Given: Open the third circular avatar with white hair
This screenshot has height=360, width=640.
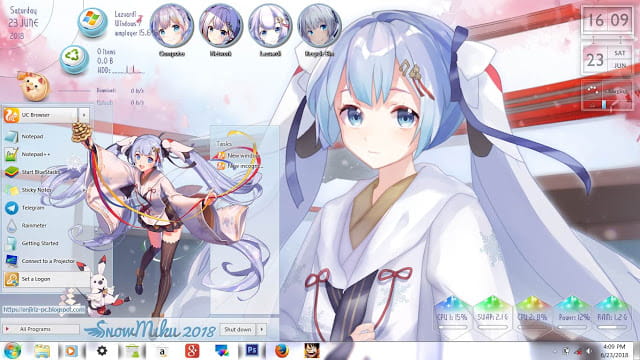Looking at the screenshot, I should (270, 26).
